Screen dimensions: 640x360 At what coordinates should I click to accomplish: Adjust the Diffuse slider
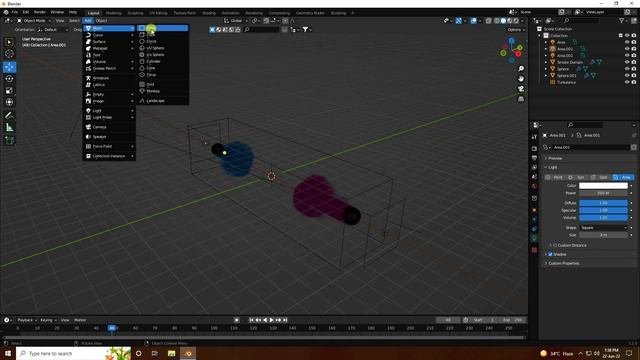(603, 203)
